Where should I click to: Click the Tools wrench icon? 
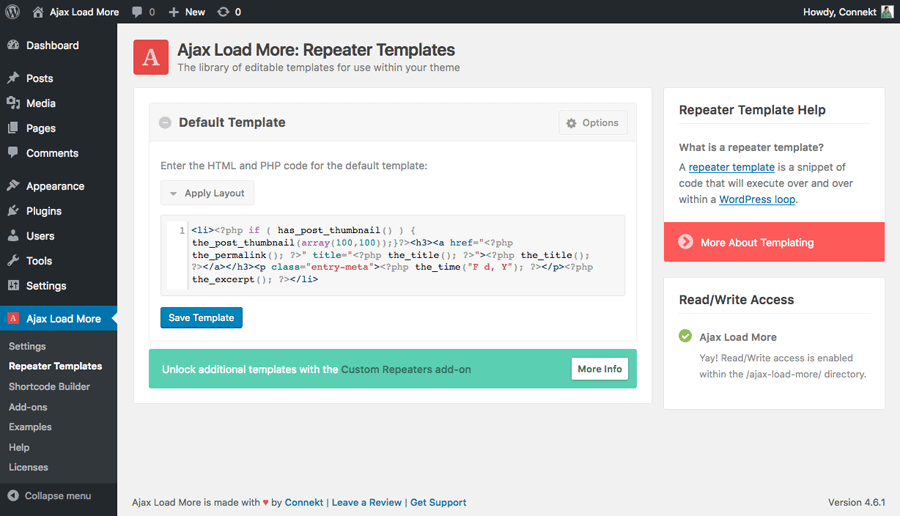[13, 261]
